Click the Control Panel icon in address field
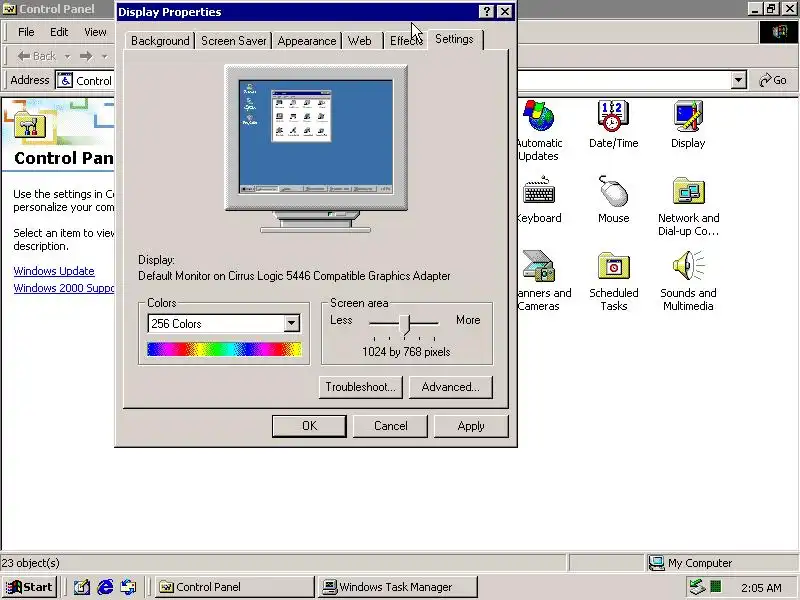This screenshot has height=600, width=800. pos(64,80)
